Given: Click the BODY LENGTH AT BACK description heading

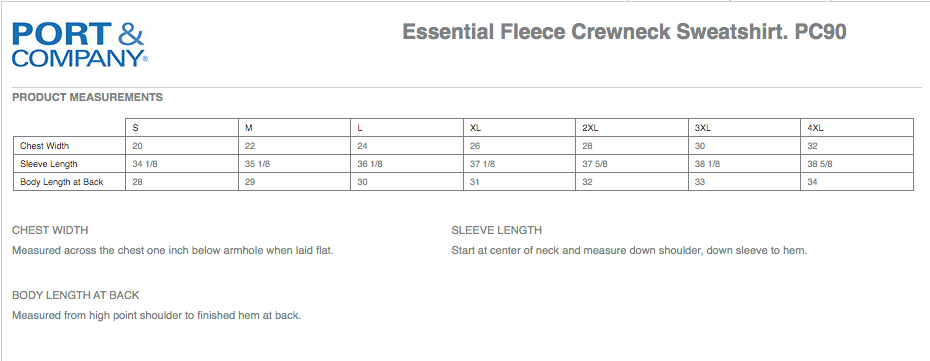Looking at the screenshot, I should point(75,295).
